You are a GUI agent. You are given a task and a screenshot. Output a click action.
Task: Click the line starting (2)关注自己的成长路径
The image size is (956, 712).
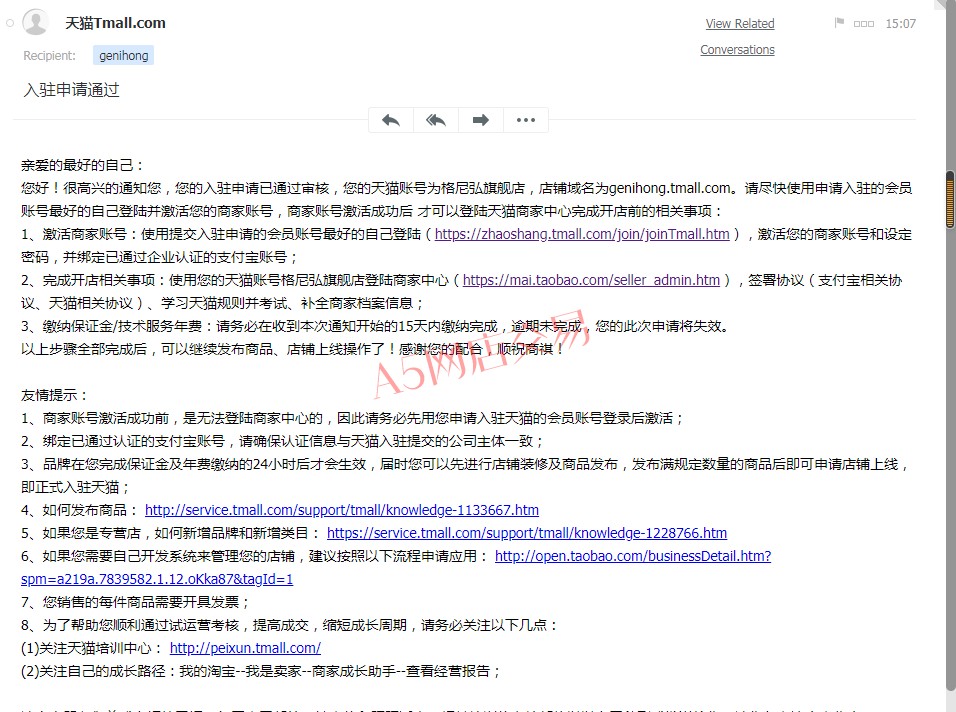[261, 671]
